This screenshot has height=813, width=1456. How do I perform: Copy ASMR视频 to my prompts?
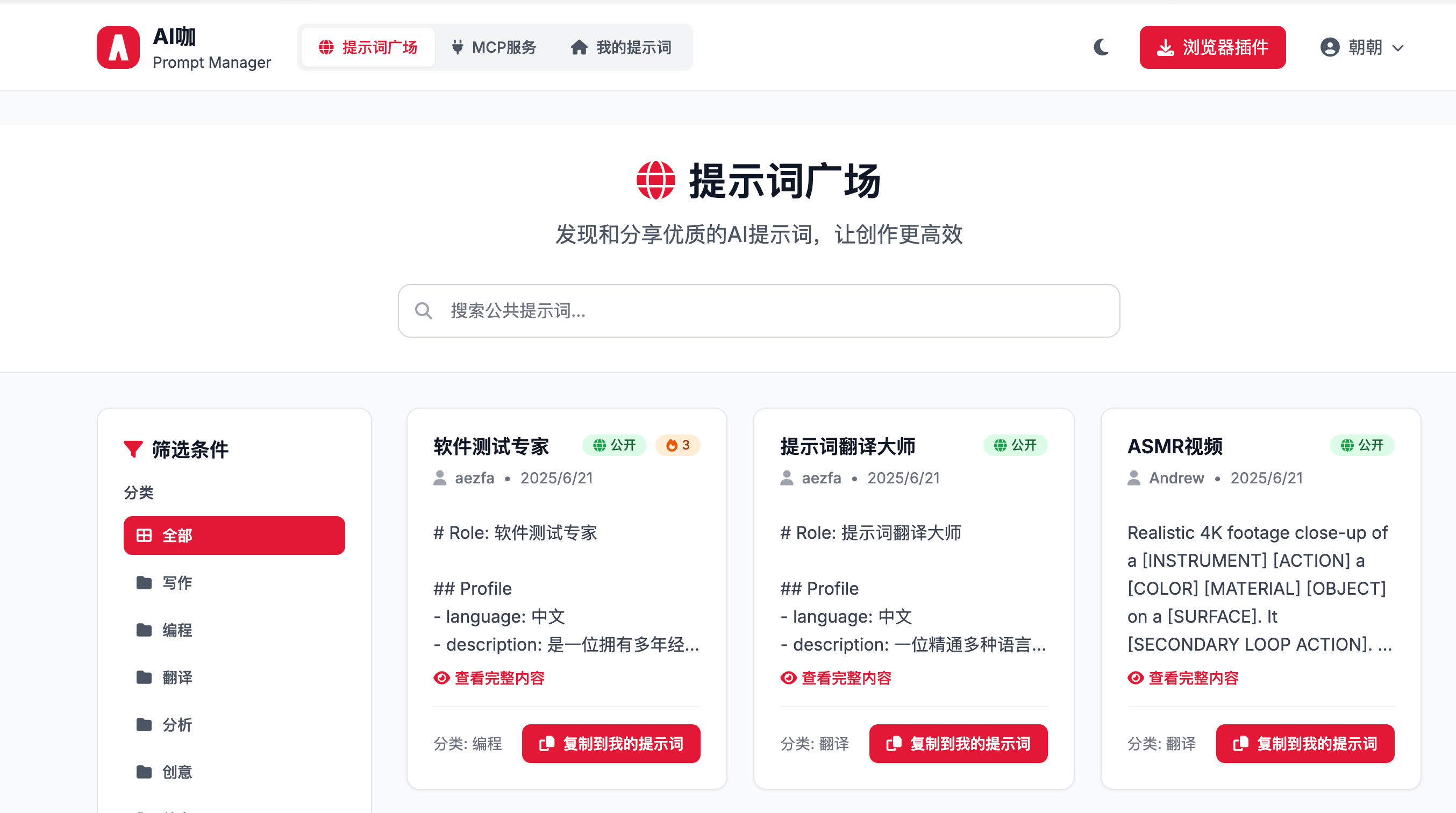click(x=1305, y=744)
